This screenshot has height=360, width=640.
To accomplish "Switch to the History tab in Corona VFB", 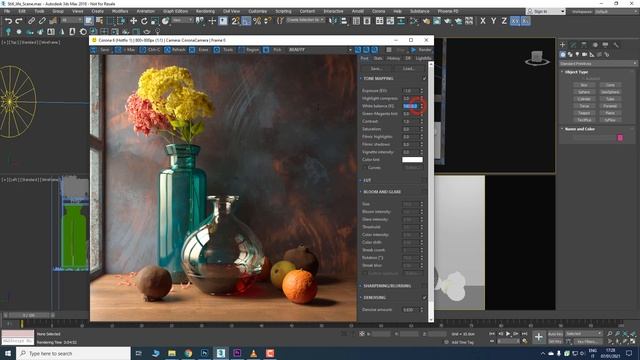I will point(393,58).
